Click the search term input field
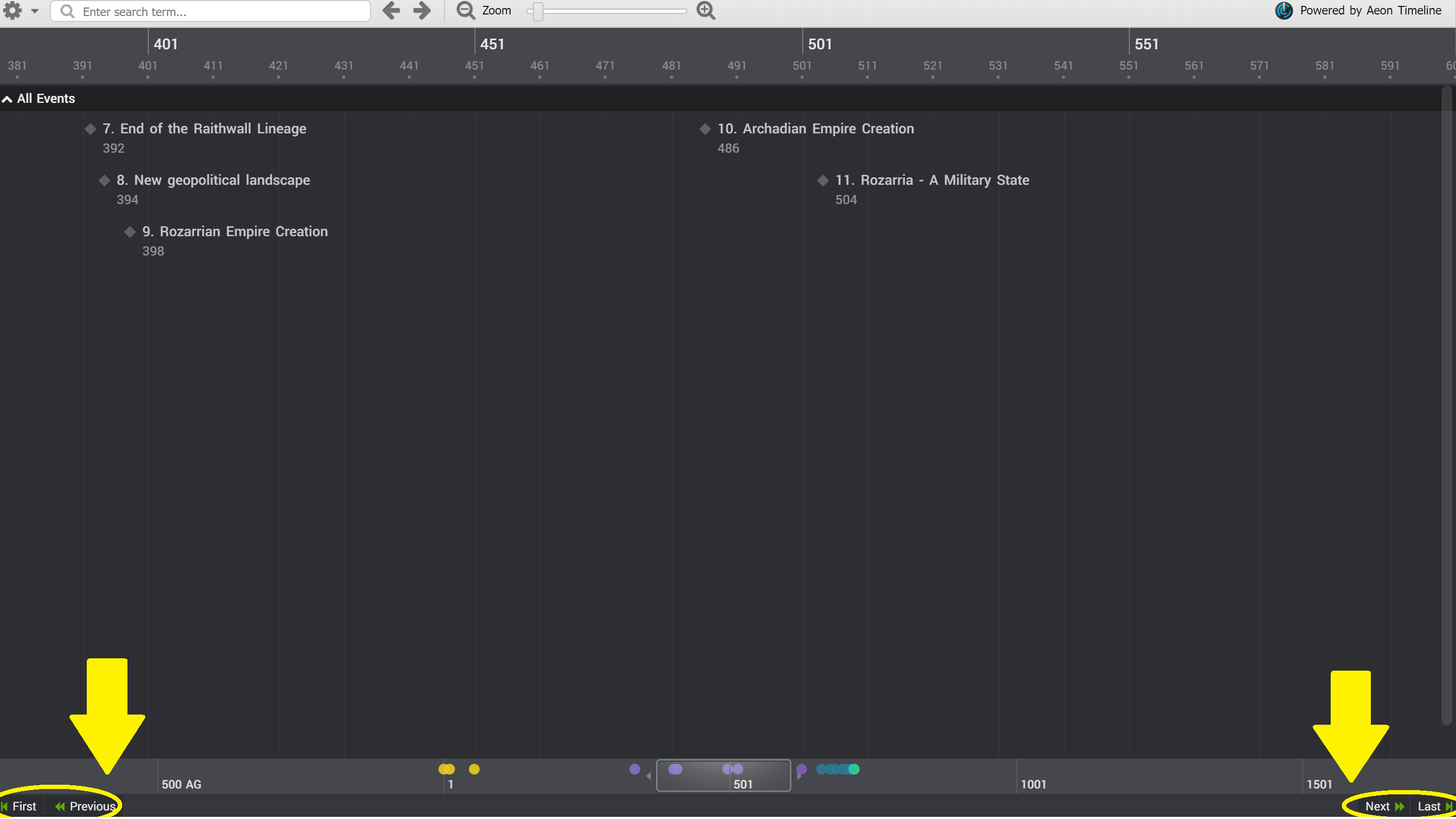Screen dimensions: 1456x819 (210, 11)
